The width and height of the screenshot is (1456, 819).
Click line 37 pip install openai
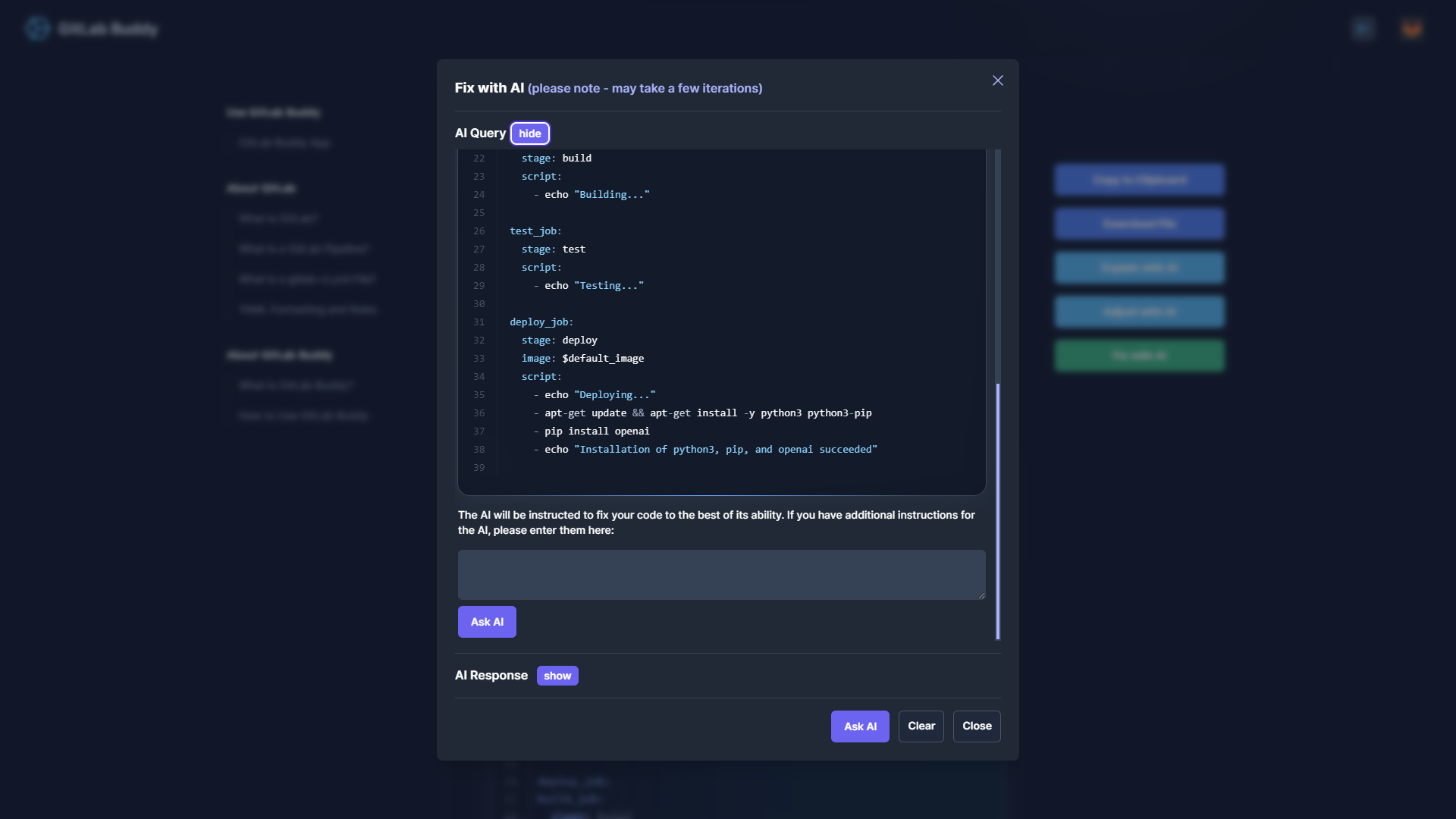coord(597,431)
